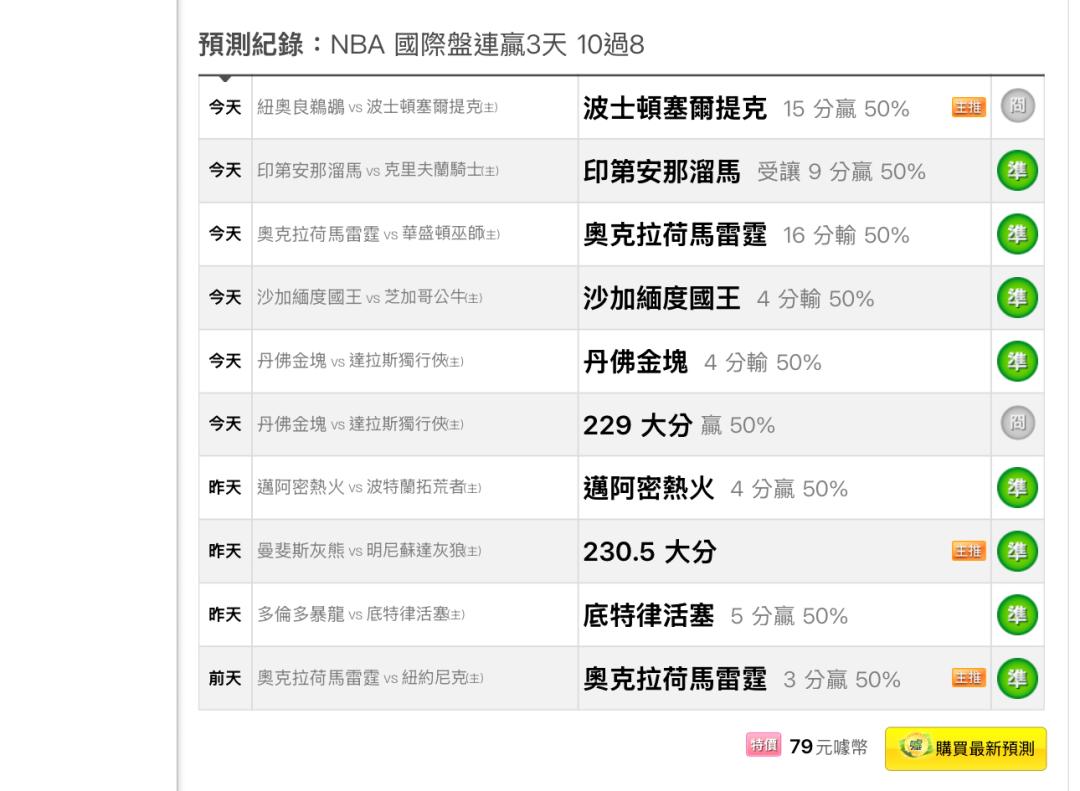Open matchup 紐奧良鵜鶘 vs 波士頓塞爾提克
This screenshot has height=791, width=1080.
(377, 107)
